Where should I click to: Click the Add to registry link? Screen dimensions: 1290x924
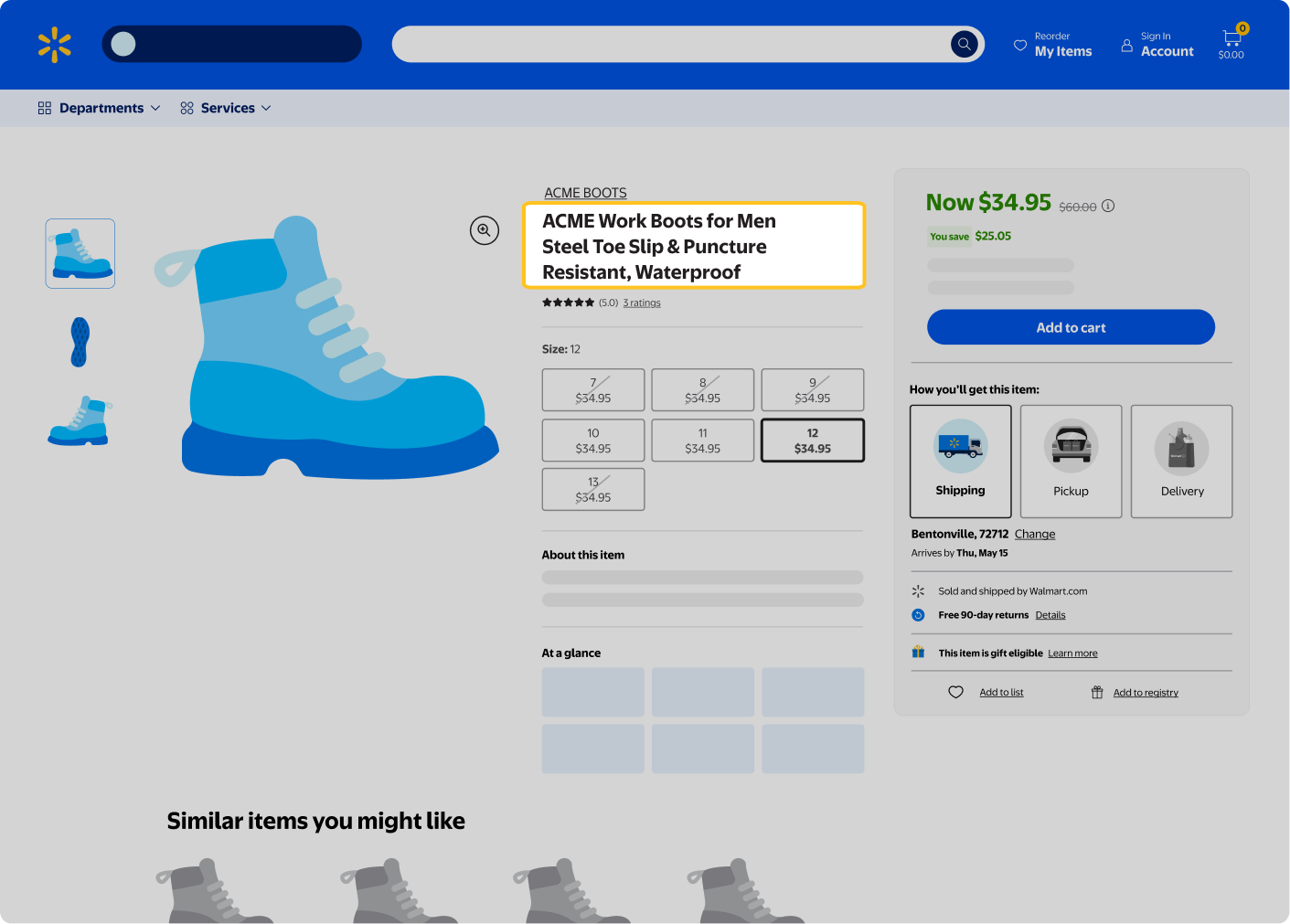pos(1146,693)
